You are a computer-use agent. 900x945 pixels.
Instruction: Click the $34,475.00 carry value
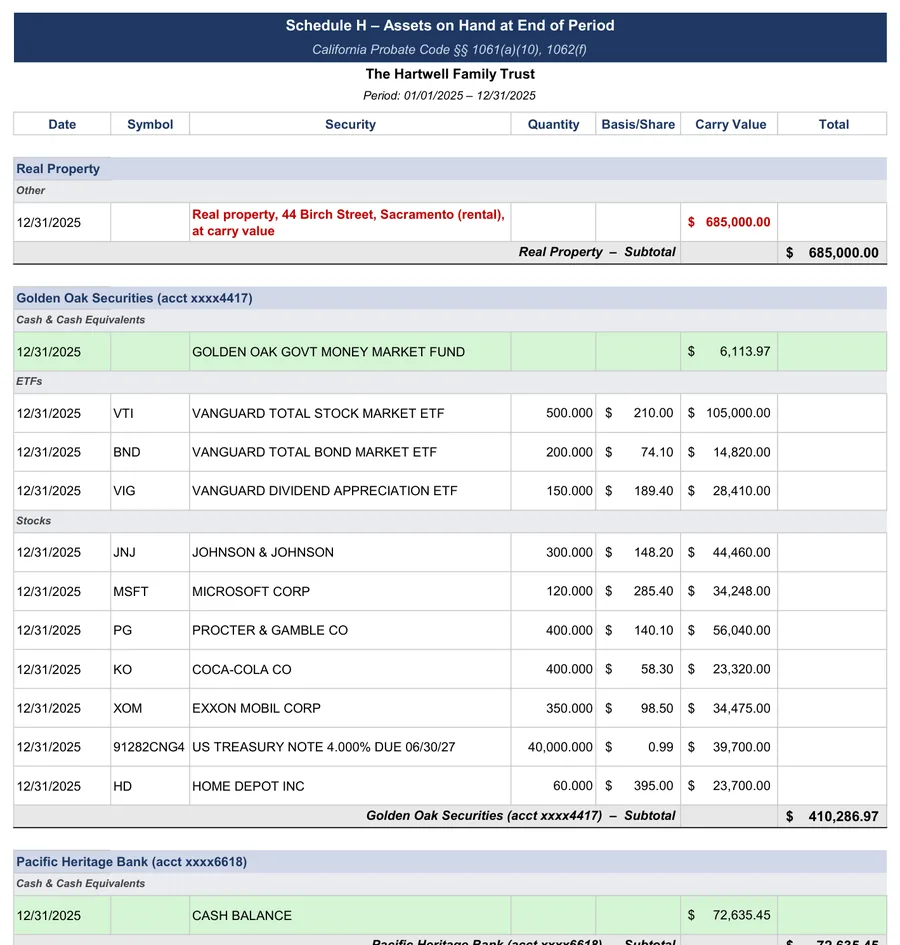coord(729,708)
